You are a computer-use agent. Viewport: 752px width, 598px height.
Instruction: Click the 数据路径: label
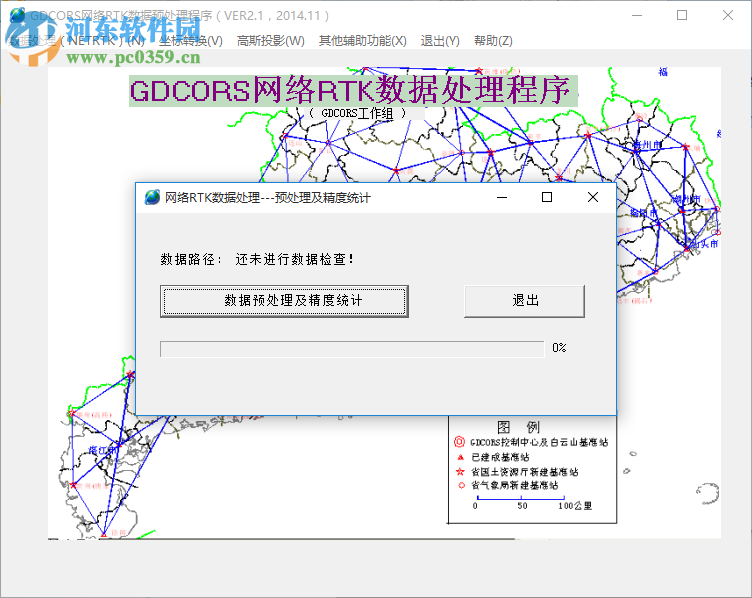(x=191, y=259)
